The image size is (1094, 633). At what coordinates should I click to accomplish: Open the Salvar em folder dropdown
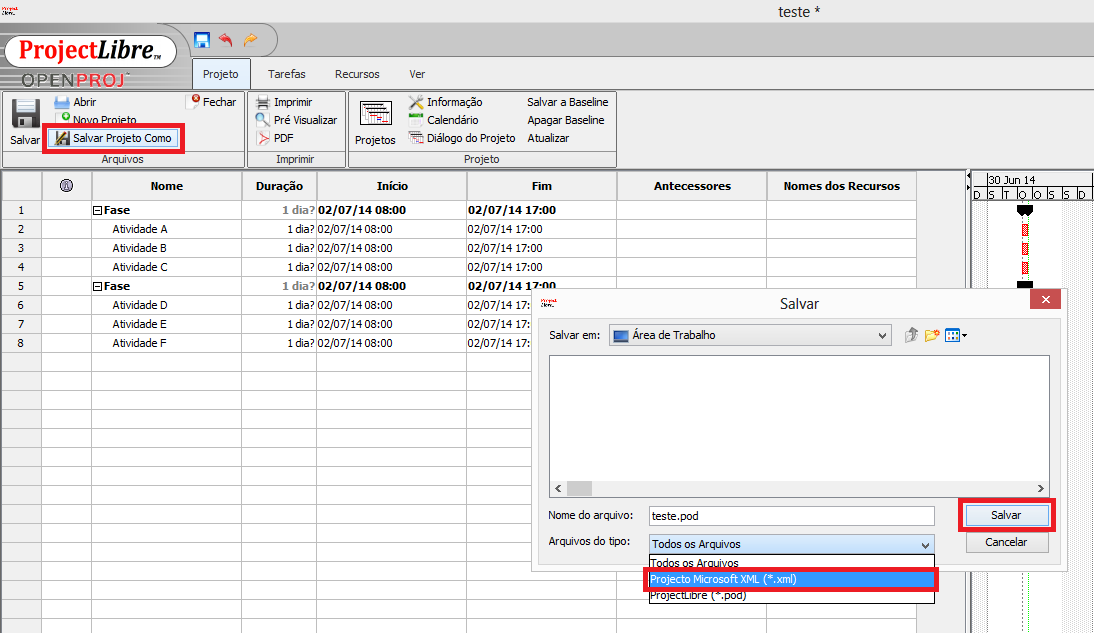[750, 335]
